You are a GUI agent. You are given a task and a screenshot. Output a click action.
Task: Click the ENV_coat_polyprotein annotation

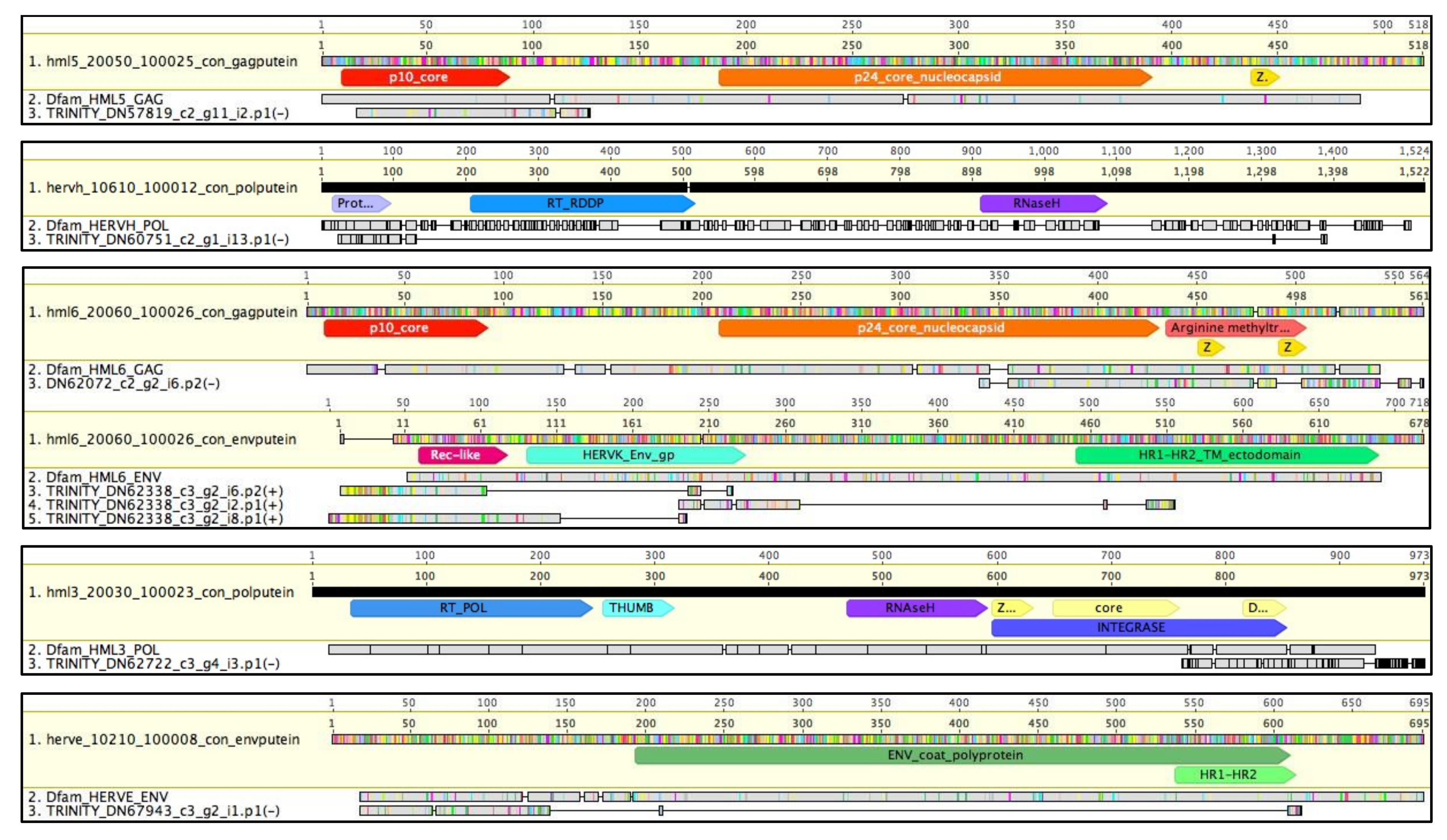pos(962,755)
